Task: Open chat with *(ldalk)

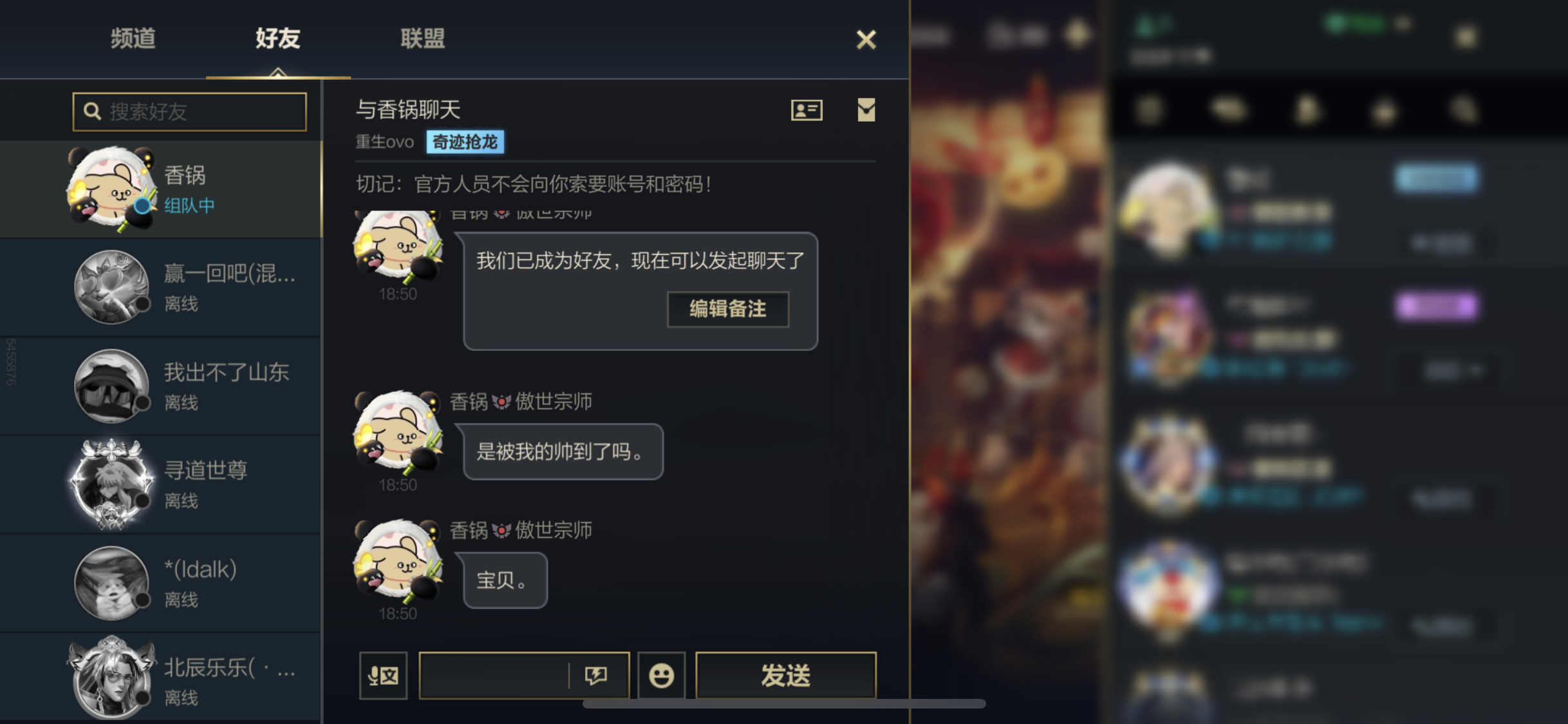Action: pyautogui.click(x=161, y=583)
